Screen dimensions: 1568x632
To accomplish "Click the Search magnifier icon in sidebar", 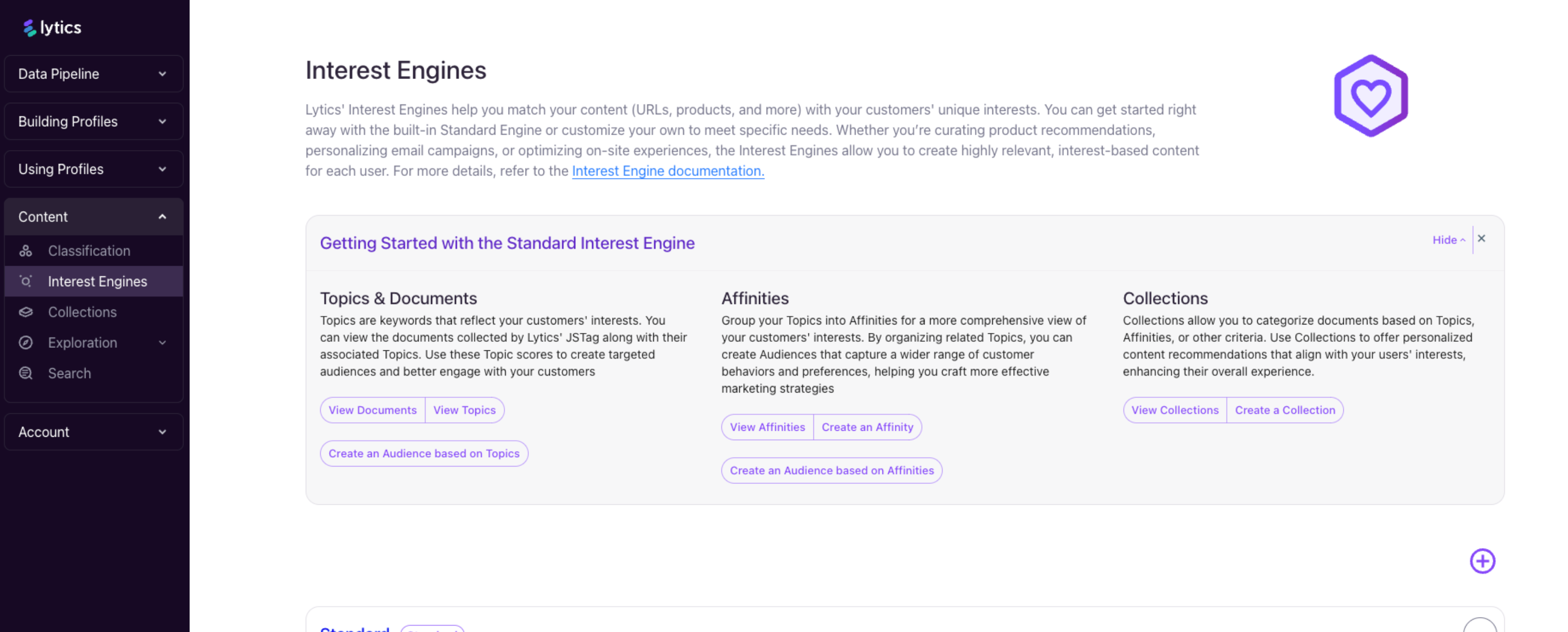I will (25, 373).
